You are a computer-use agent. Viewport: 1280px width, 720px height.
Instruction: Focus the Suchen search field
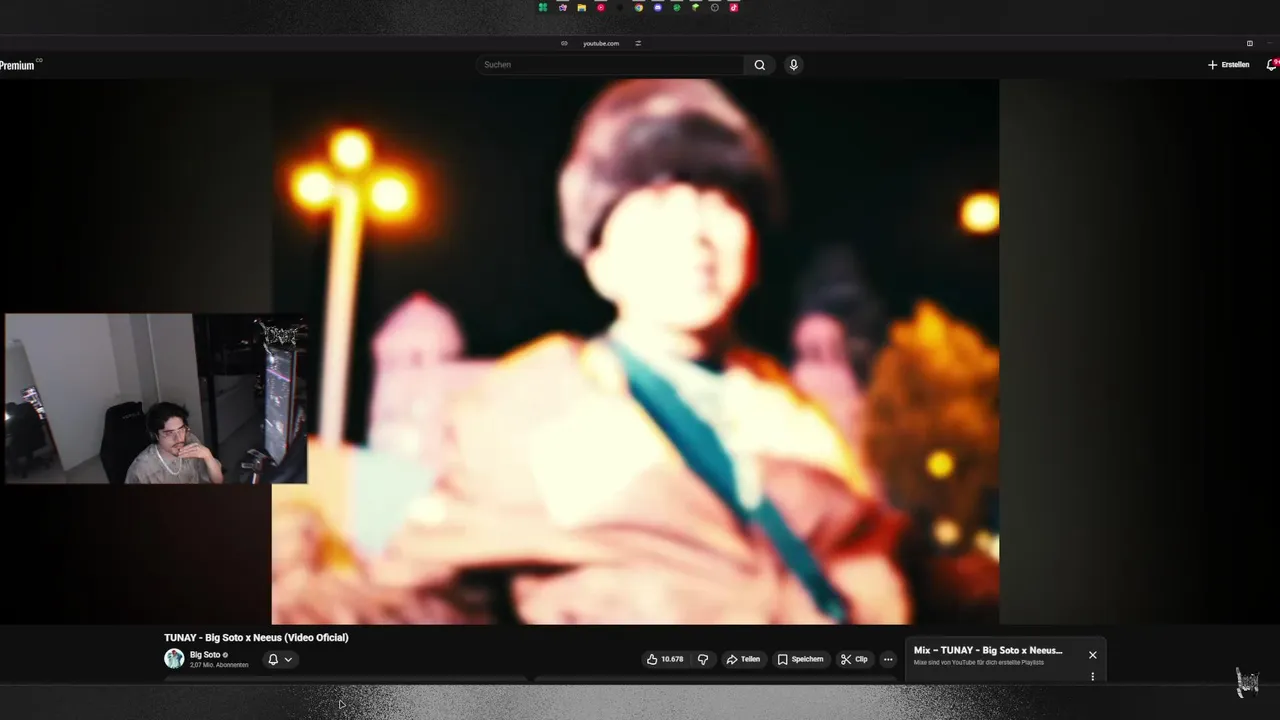coord(611,65)
